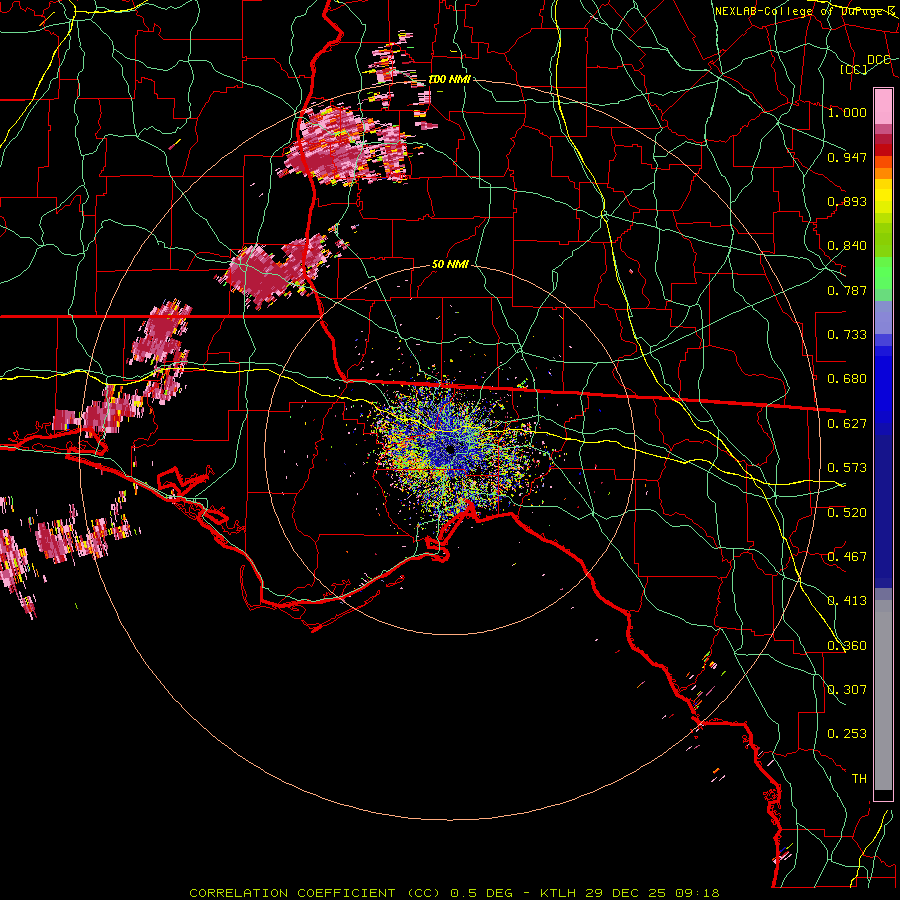
Task: Click the 1.000 color scale label
Action: (847, 112)
